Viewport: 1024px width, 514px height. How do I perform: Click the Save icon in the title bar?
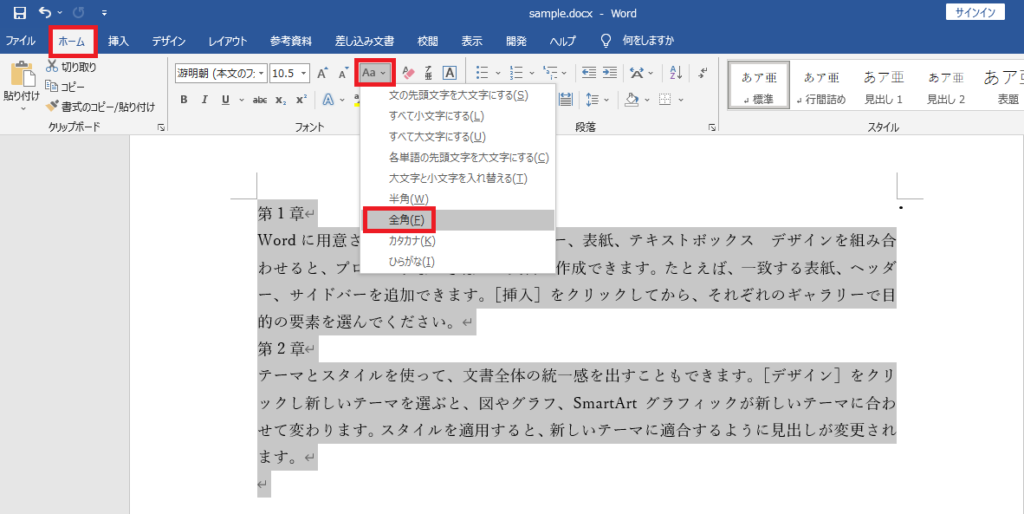[x=20, y=12]
